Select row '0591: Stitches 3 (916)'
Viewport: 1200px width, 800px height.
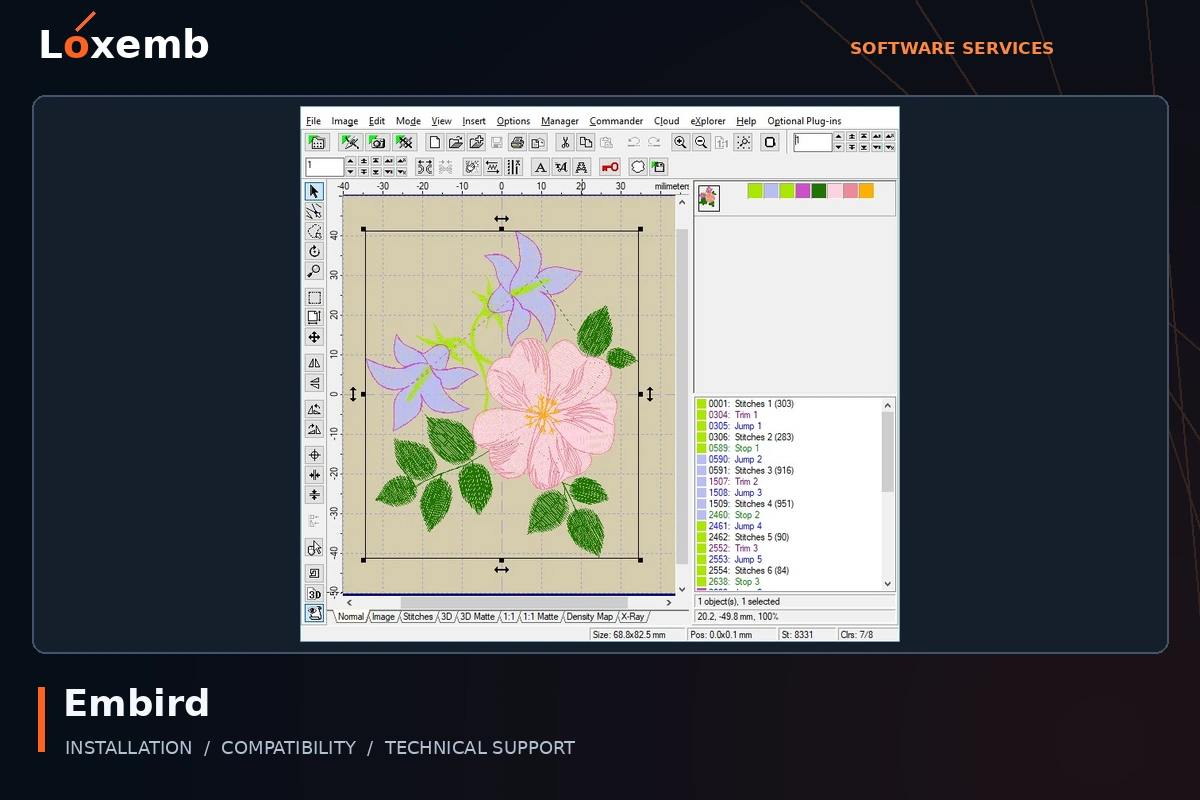click(788, 470)
